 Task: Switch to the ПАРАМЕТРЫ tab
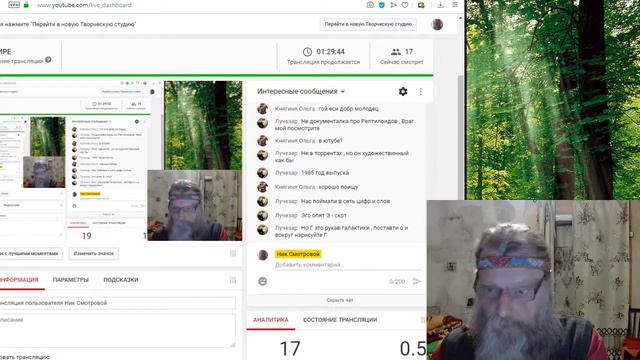(71, 280)
